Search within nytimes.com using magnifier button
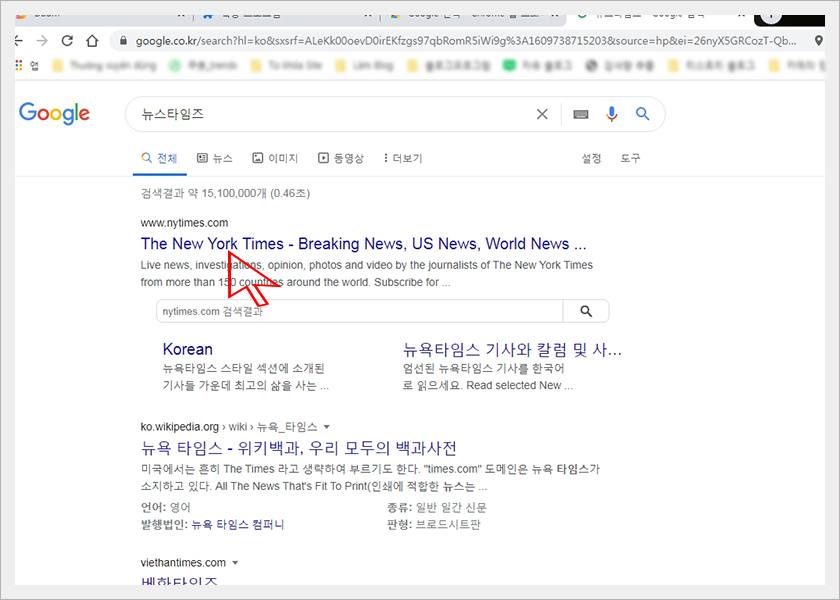This screenshot has height=600, width=840. coord(586,311)
